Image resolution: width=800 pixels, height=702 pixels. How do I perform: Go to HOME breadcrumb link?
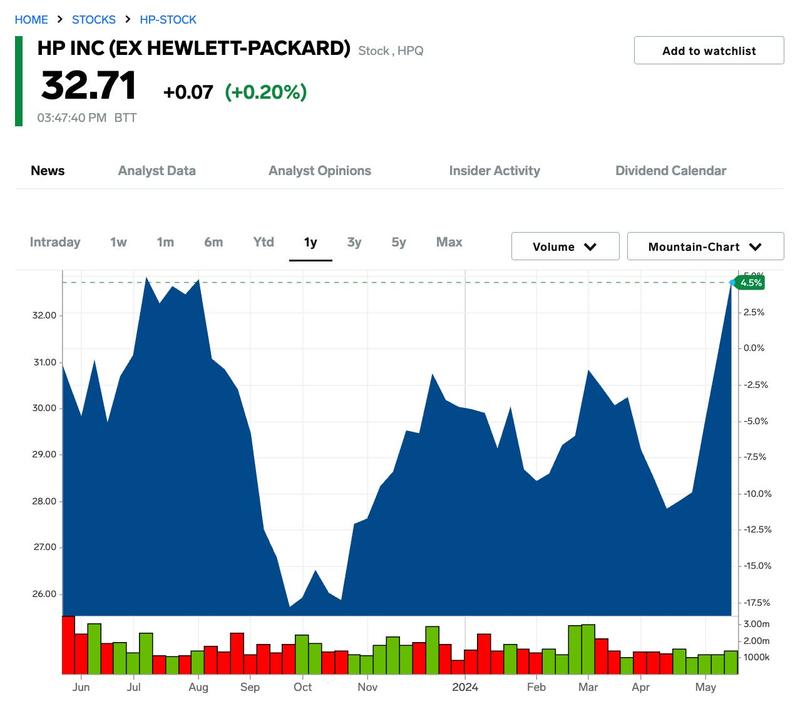[31, 20]
